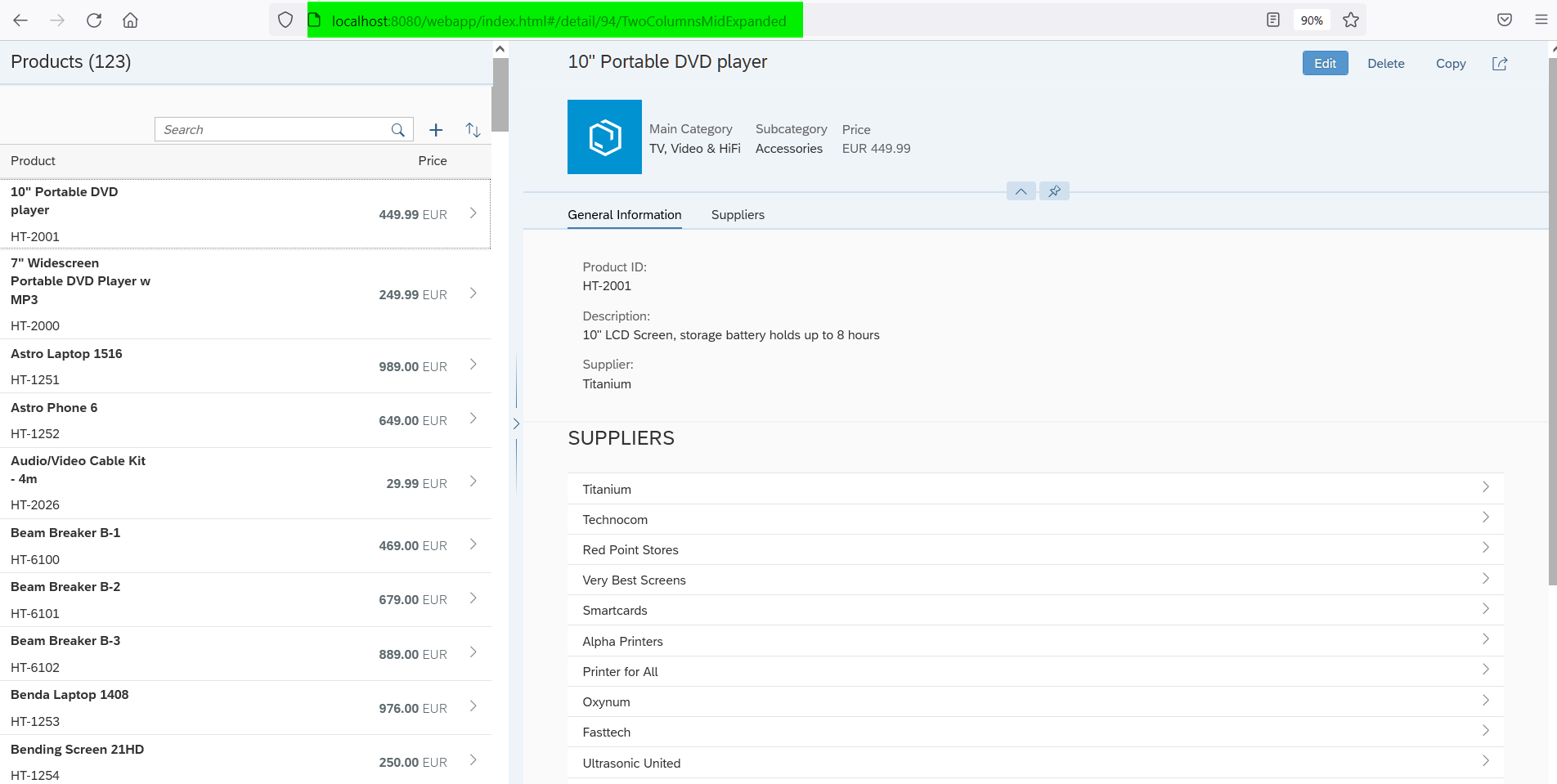Click the detail page scrollbar thumb
The height and width of the screenshot is (784, 1557).
click(x=1553, y=320)
